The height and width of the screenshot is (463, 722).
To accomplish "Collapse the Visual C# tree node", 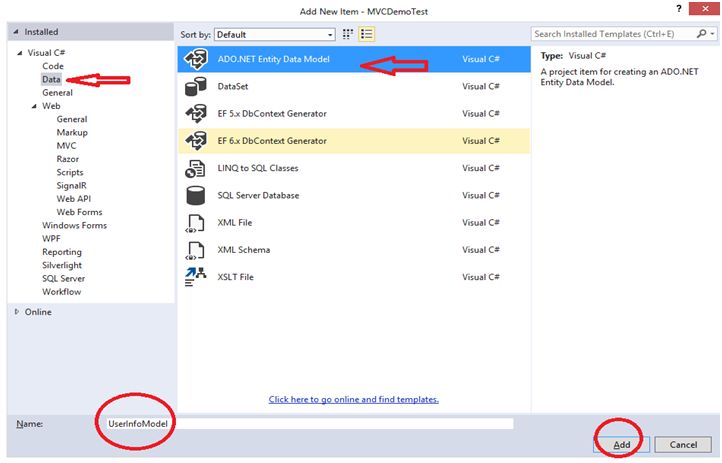I will 19,53.
